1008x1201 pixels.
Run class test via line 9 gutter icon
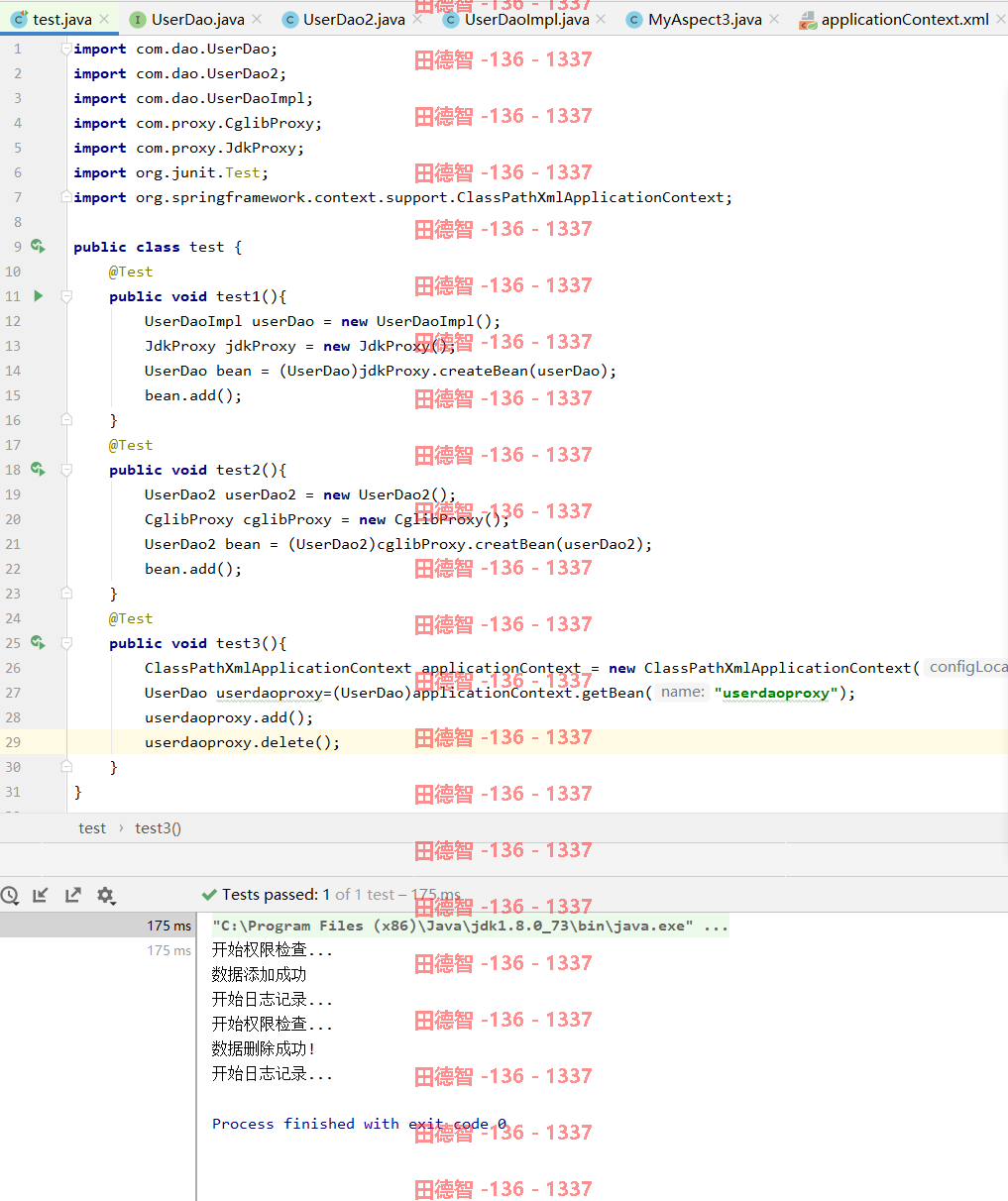click(38, 246)
